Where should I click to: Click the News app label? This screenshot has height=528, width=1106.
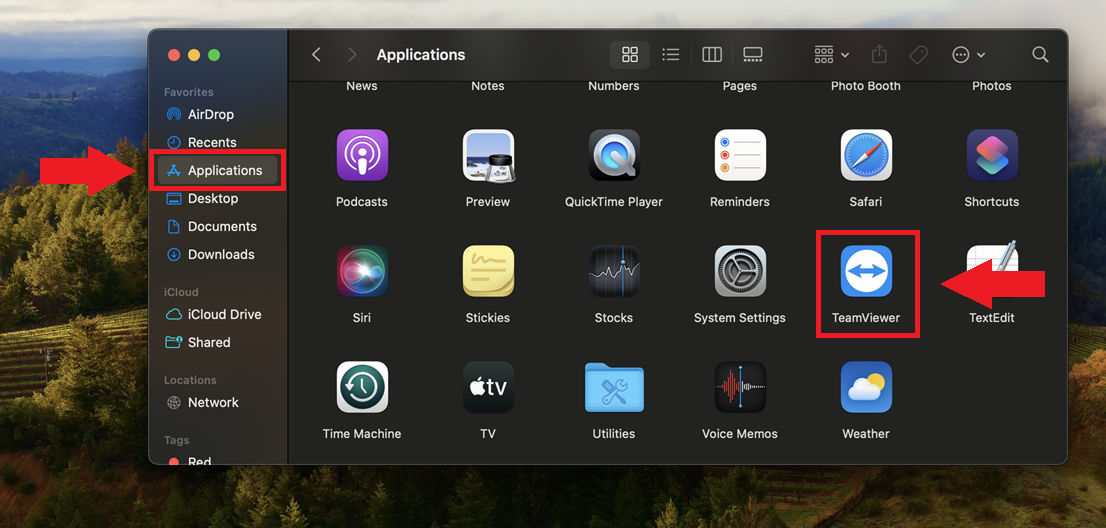click(x=362, y=86)
